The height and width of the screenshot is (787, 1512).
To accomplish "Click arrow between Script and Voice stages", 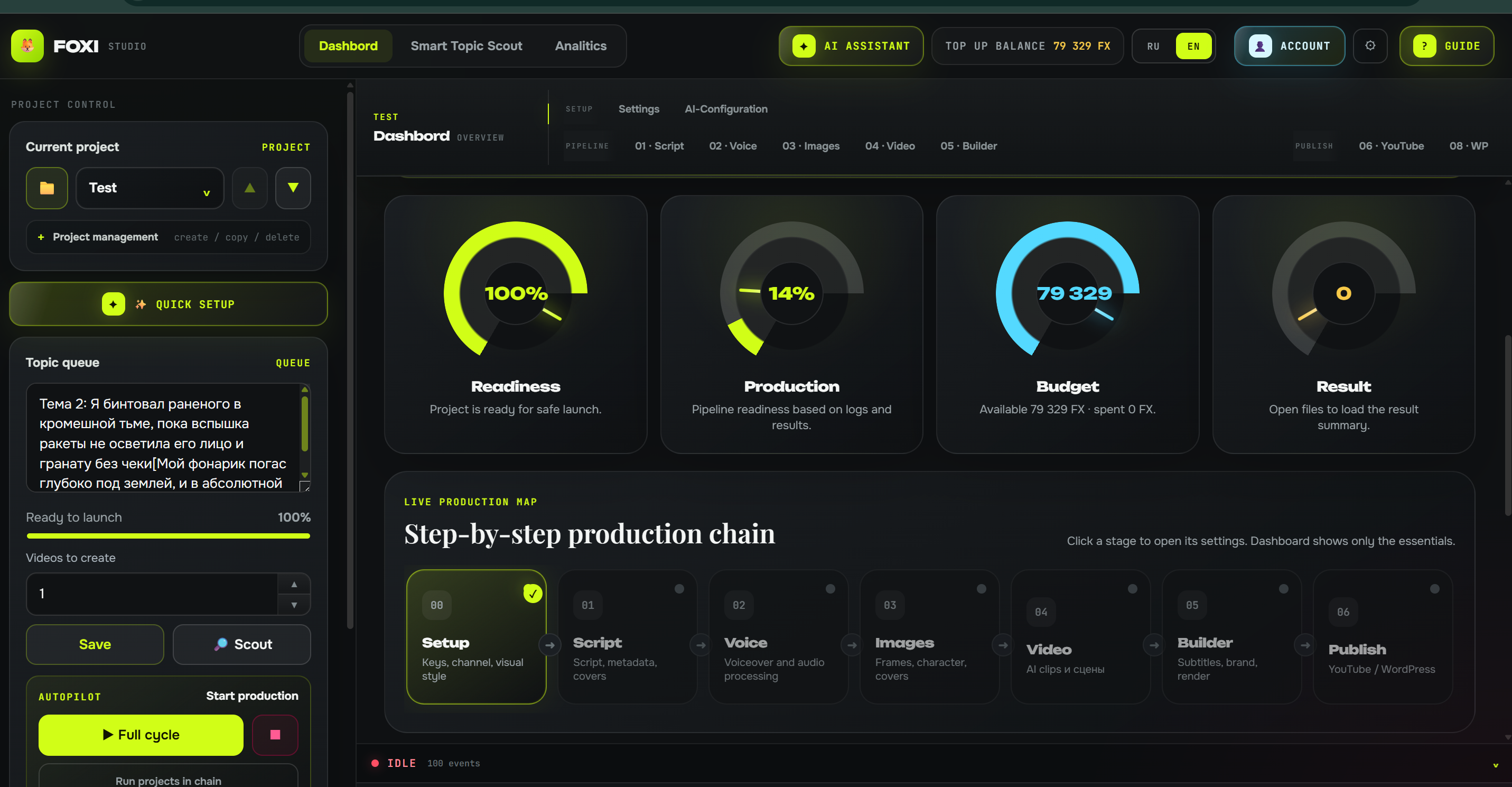I will point(701,645).
